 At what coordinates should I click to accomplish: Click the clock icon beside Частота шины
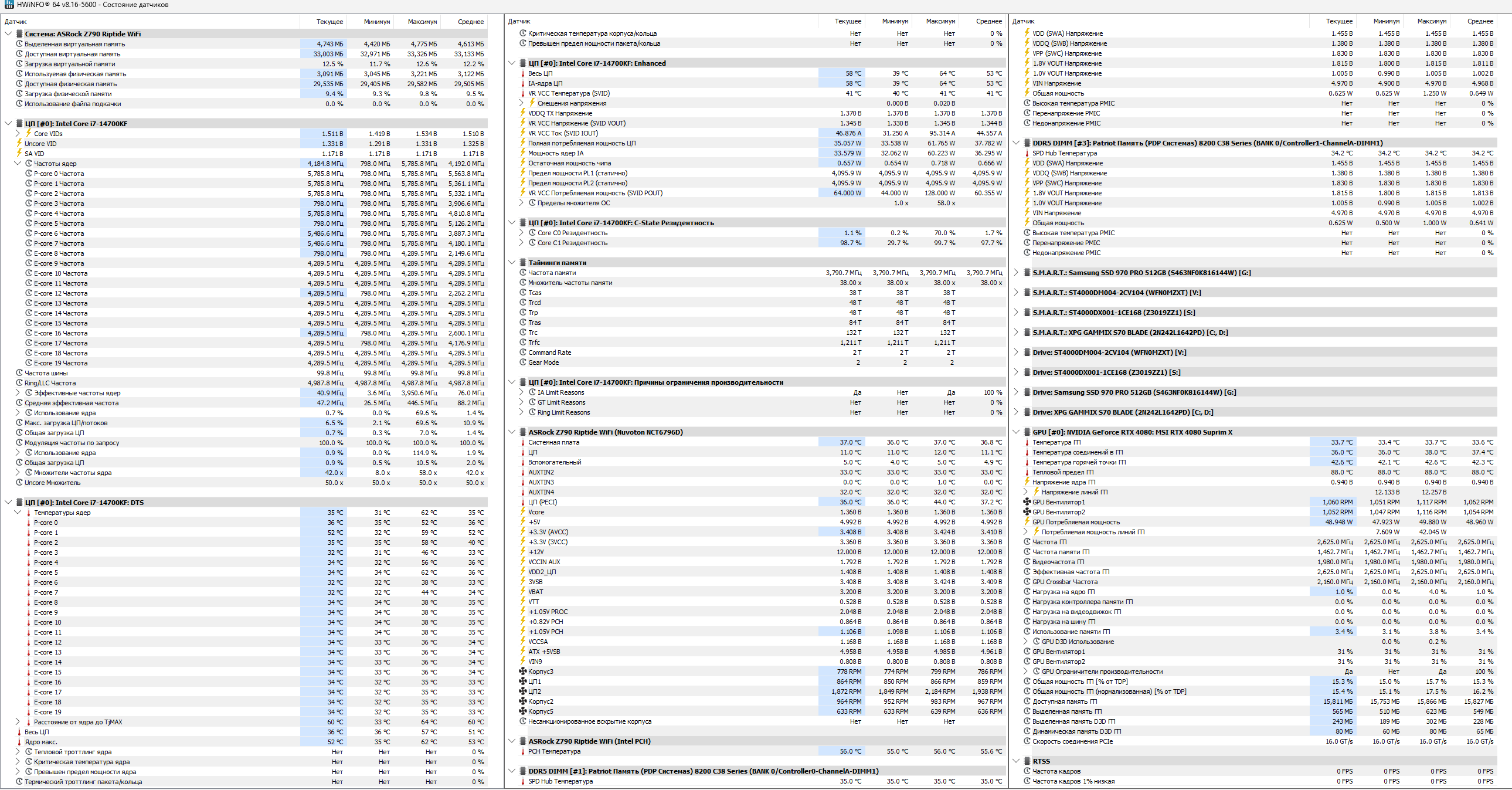click(x=19, y=373)
